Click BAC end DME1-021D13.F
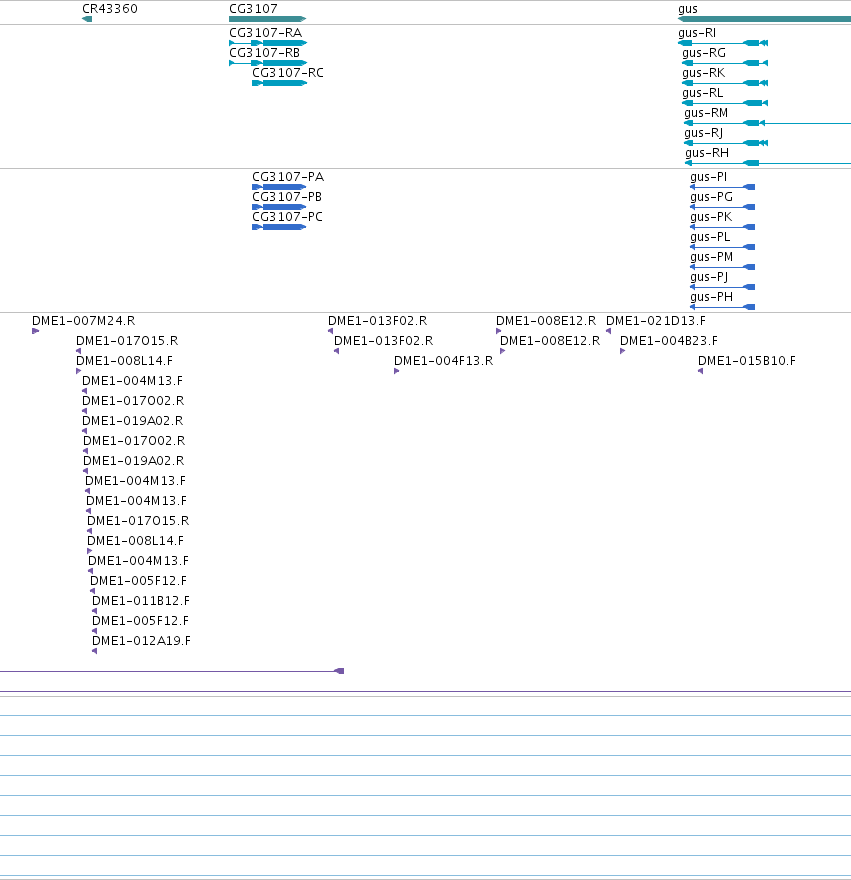This screenshot has height=880, width=851. point(608,331)
